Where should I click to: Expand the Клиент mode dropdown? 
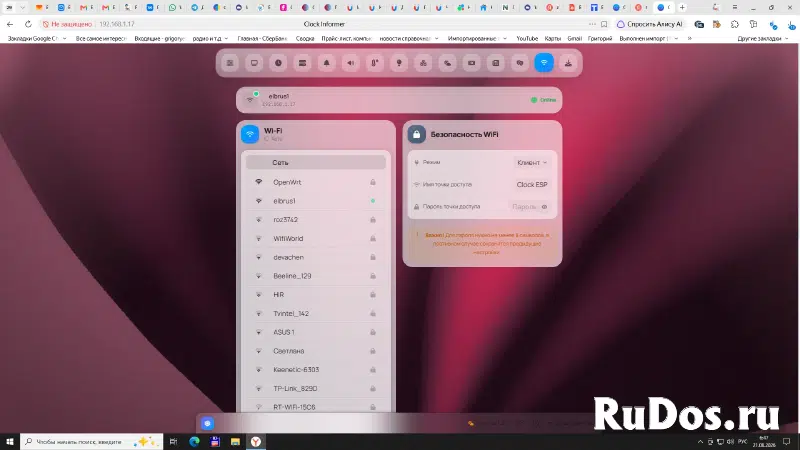pos(532,162)
